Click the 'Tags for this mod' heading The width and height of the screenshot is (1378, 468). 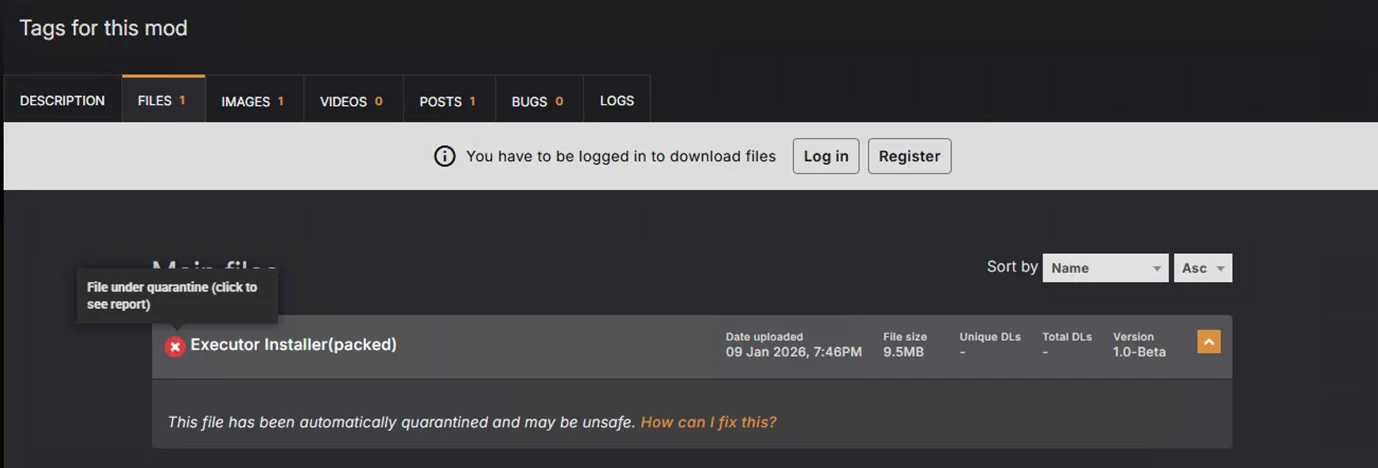point(103,28)
